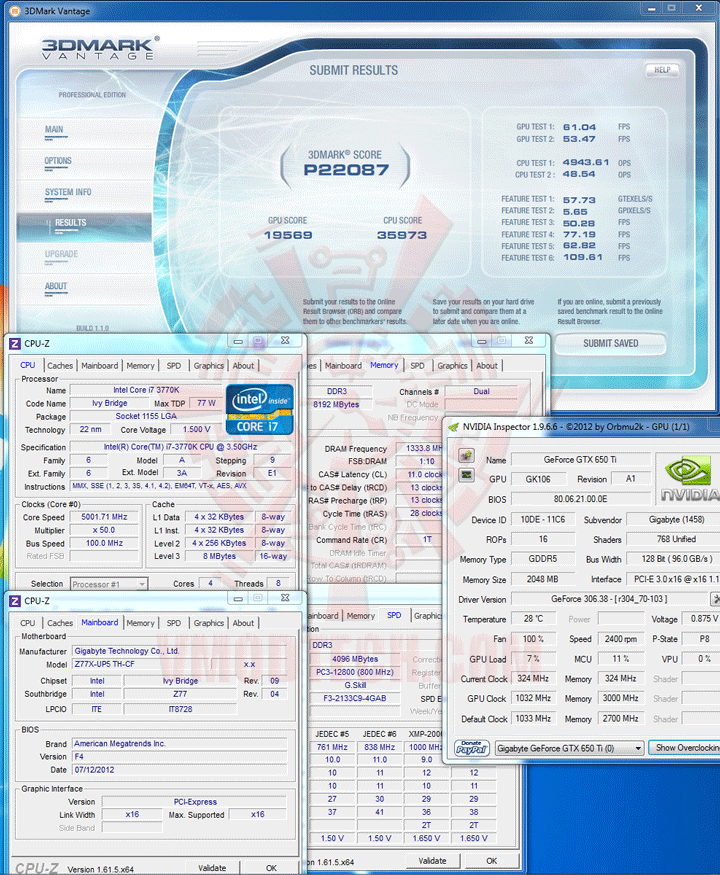Click the PayPal Donate icon
The image size is (720, 875).
click(x=472, y=748)
